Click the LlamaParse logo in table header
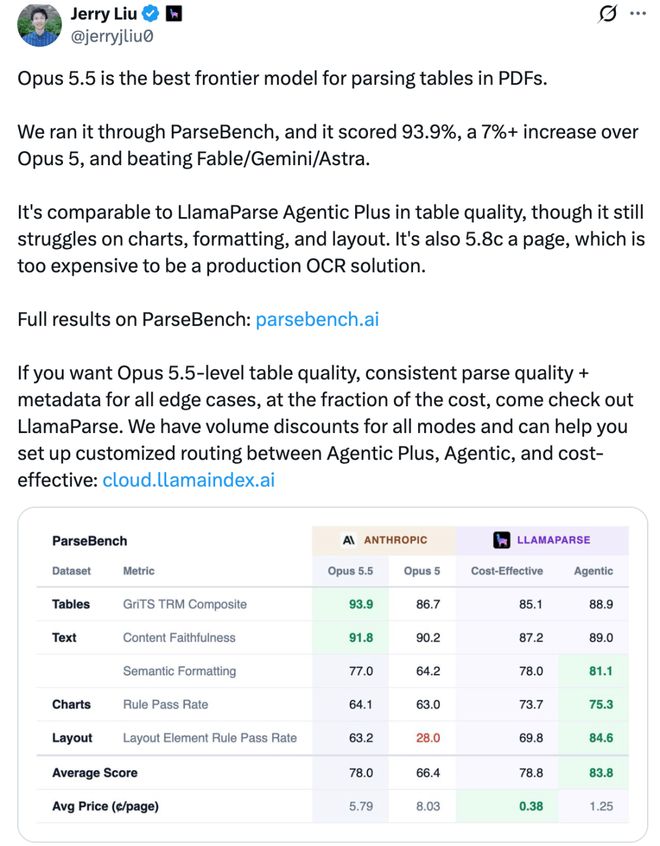Viewport: 660px width, 846px height. (x=501, y=540)
